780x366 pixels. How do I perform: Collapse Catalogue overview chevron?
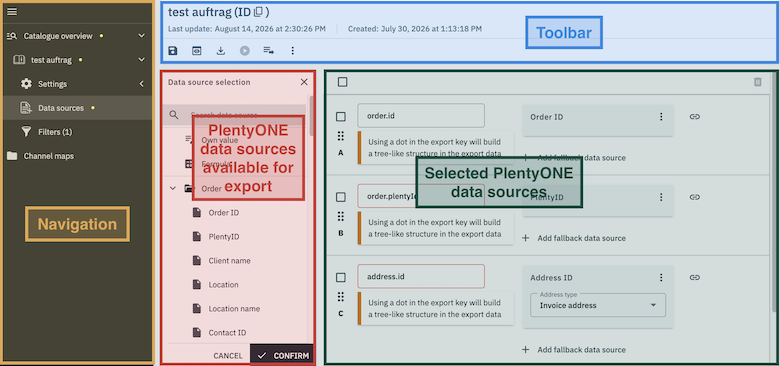[141, 36]
